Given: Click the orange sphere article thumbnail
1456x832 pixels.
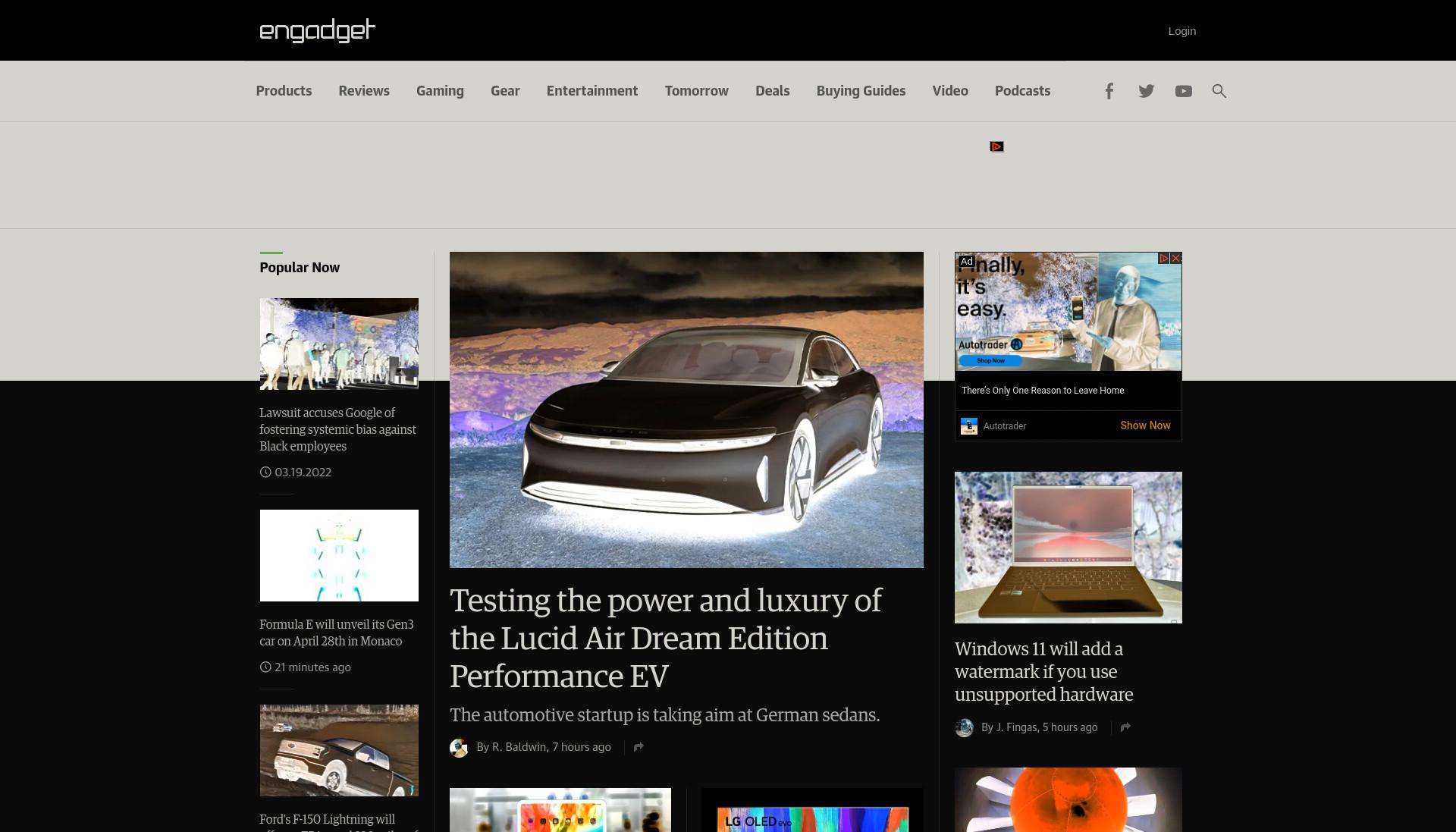Looking at the screenshot, I should click(x=1068, y=799).
